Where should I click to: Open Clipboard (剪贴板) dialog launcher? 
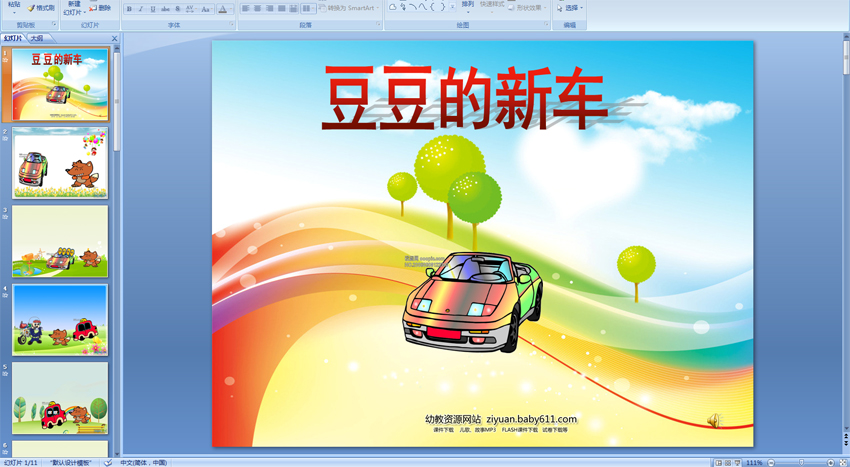[x=54, y=24]
